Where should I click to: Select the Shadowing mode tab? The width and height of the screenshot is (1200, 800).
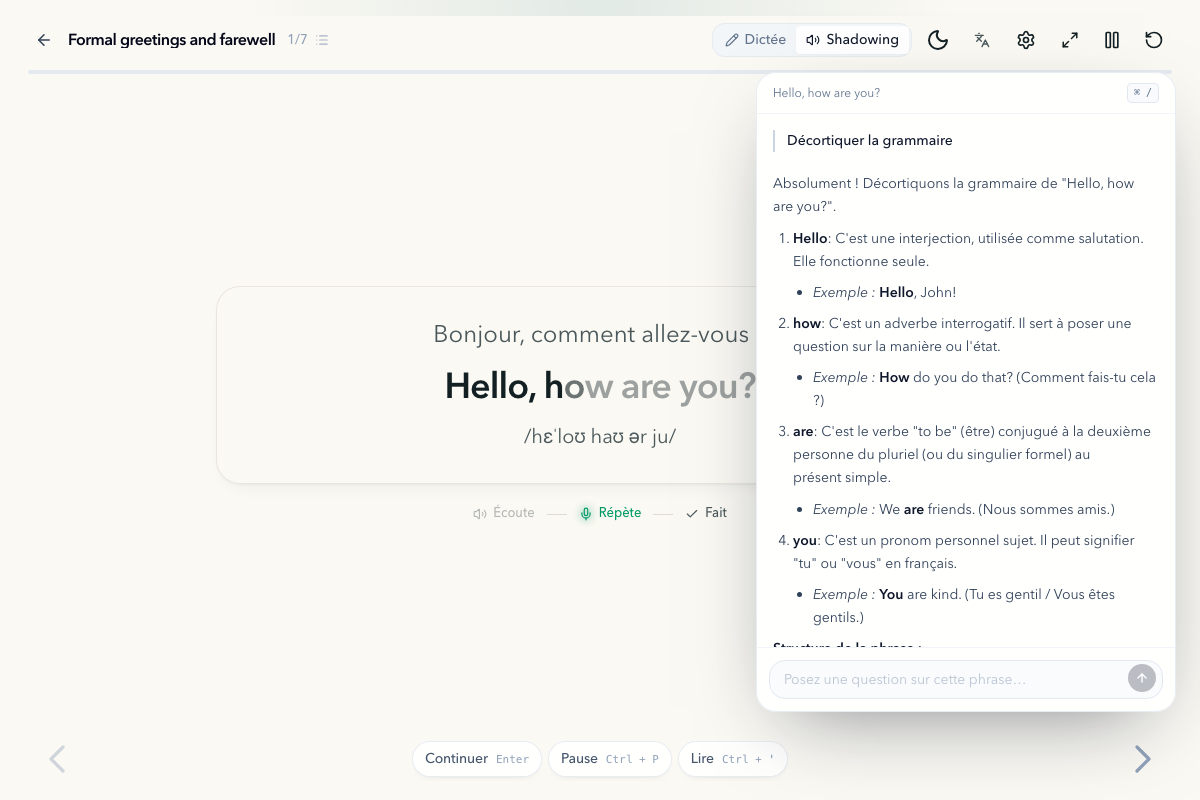pos(853,40)
